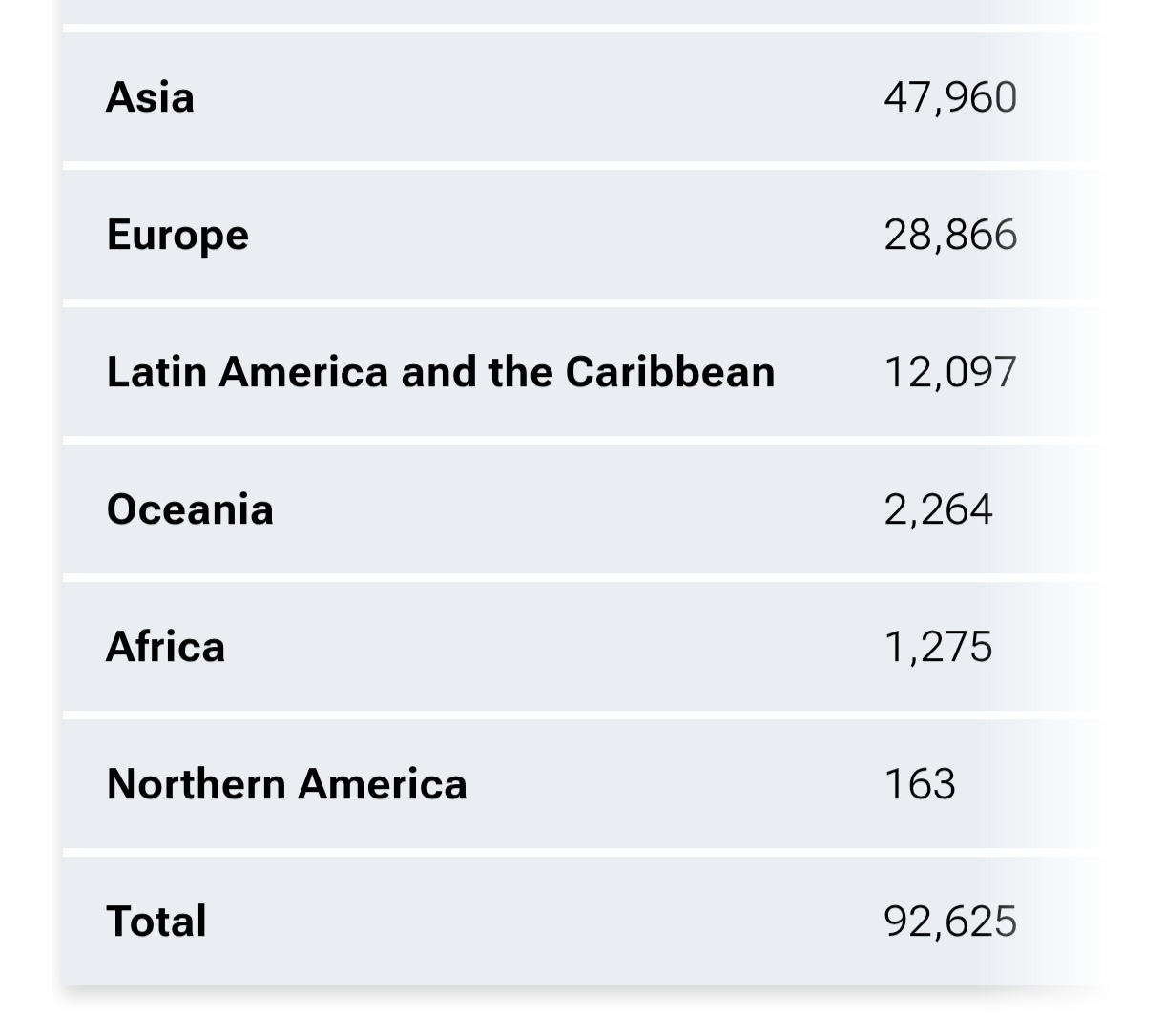
Task: Click the Asia row label
Action: tap(150, 97)
